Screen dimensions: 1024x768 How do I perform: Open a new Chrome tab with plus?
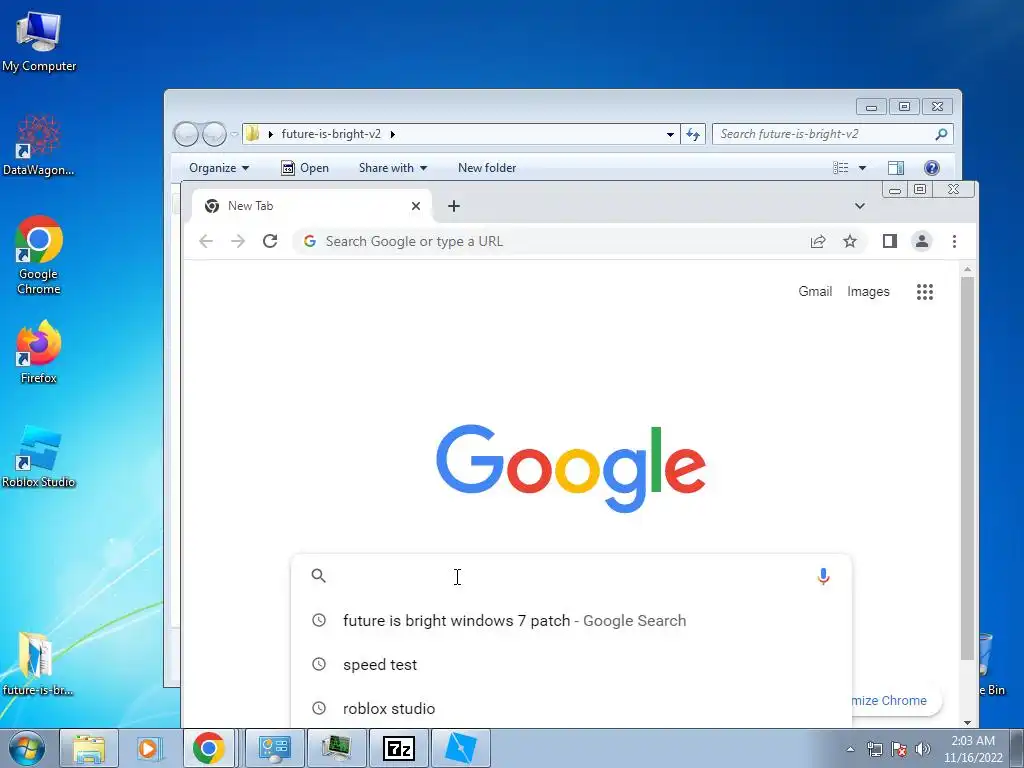click(x=454, y=206)
